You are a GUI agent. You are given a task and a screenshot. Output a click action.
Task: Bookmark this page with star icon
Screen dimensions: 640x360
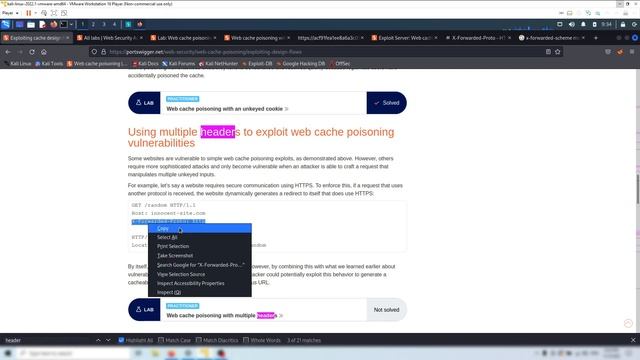(558, 52)
